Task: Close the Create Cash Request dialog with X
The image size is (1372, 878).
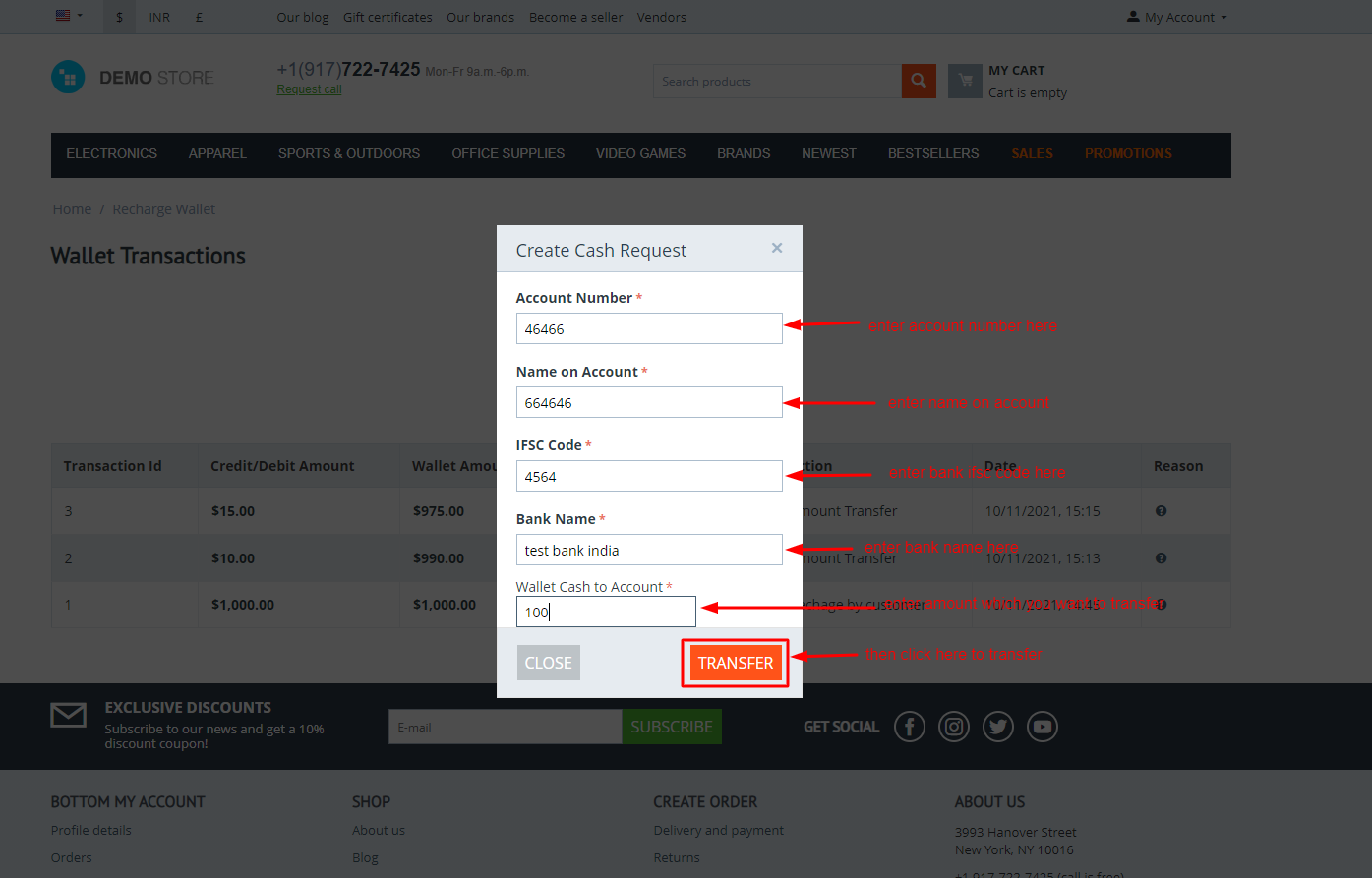Action: click(x=776, y=248)
